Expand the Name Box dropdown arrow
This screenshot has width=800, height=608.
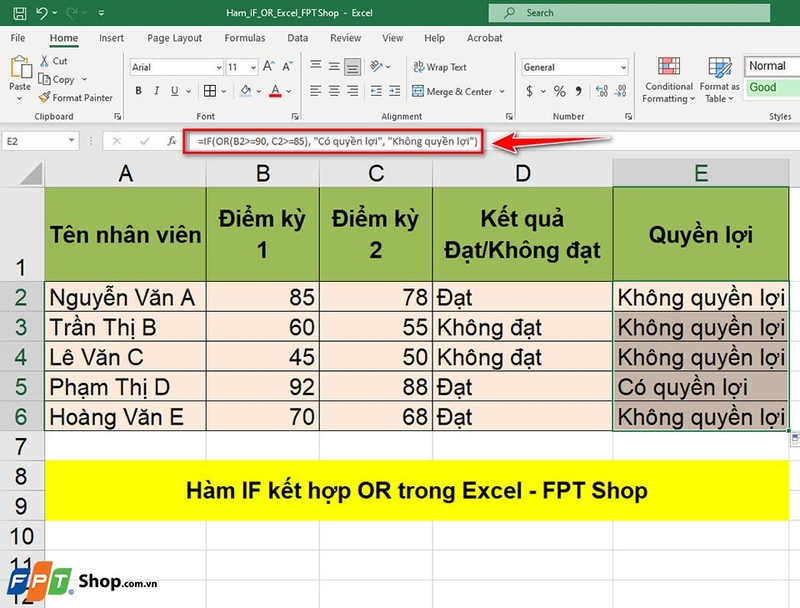pyautogui.click(x=71, y=141)
